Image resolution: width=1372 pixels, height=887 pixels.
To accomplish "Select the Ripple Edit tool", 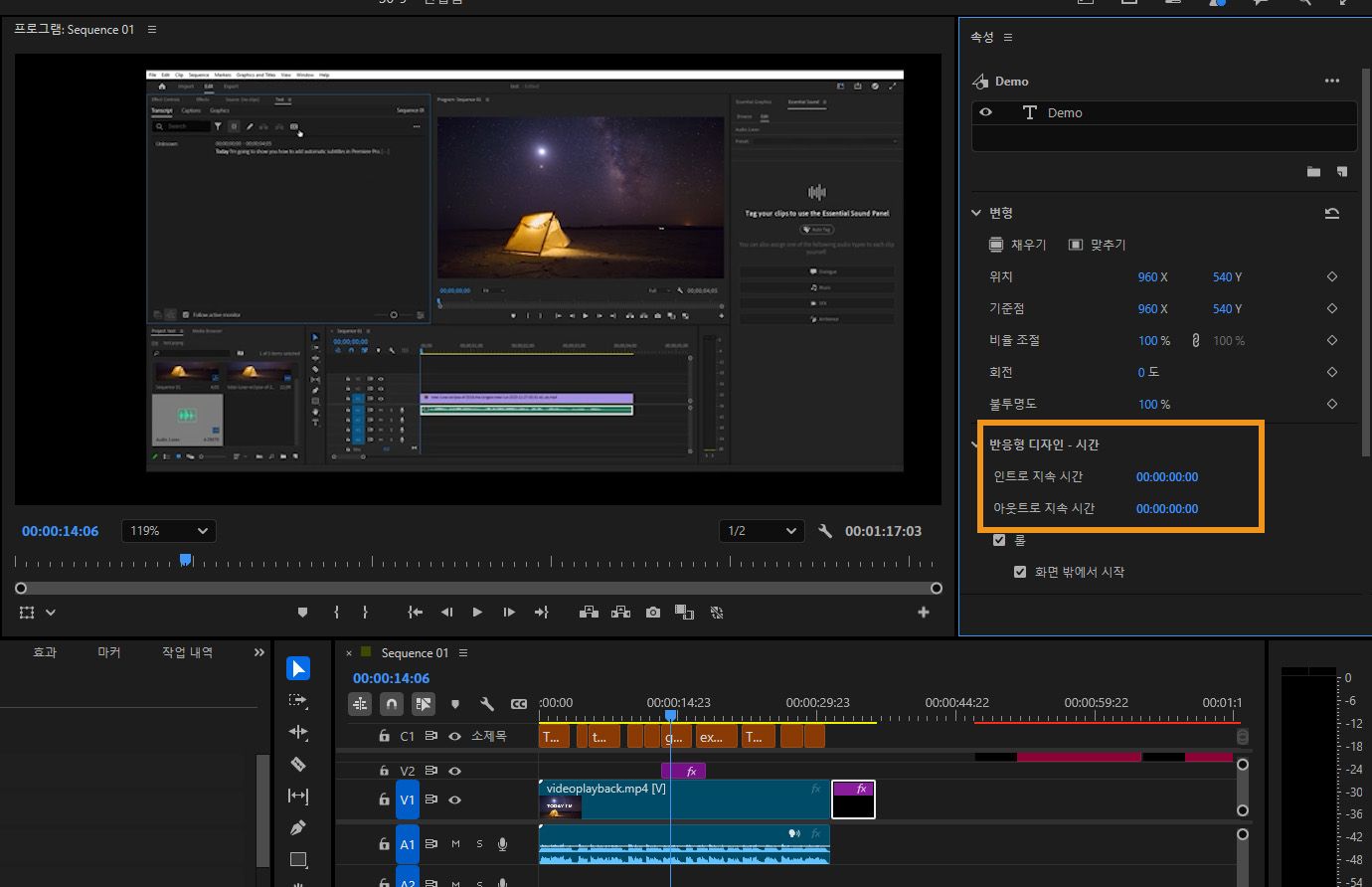I will tap(298, 732).
